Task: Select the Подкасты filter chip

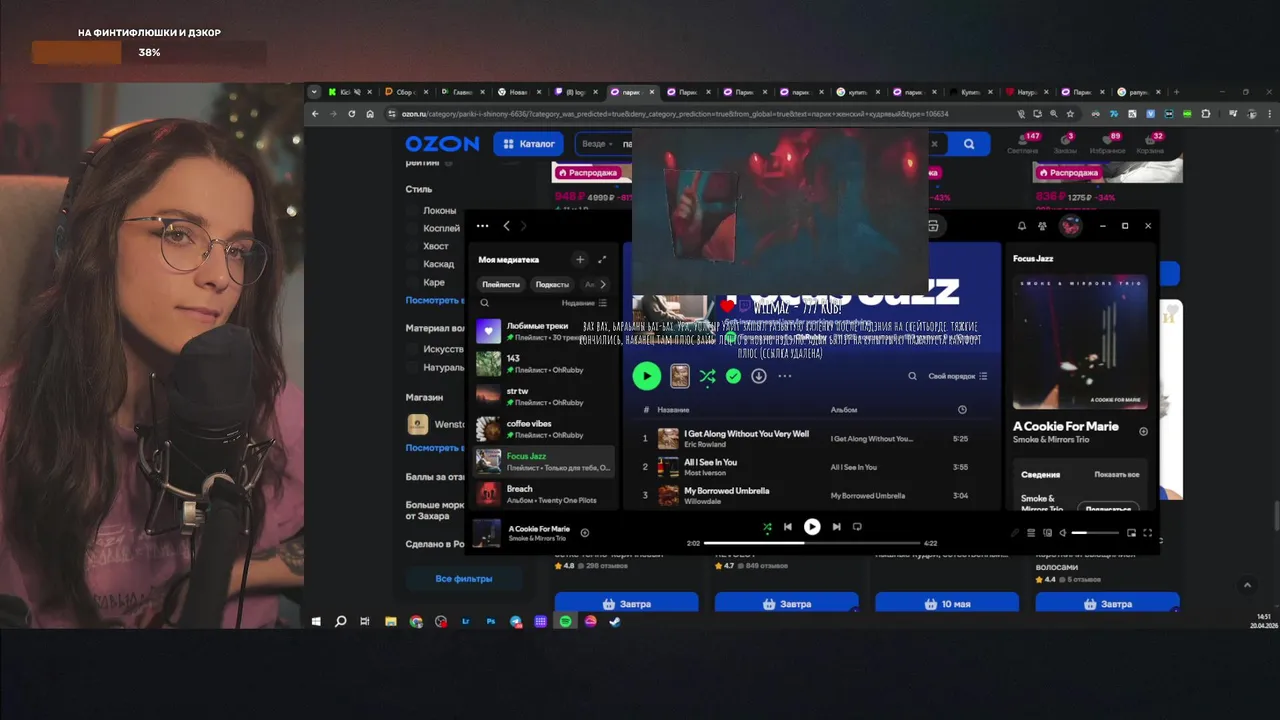Action: [x=552, y=284]
